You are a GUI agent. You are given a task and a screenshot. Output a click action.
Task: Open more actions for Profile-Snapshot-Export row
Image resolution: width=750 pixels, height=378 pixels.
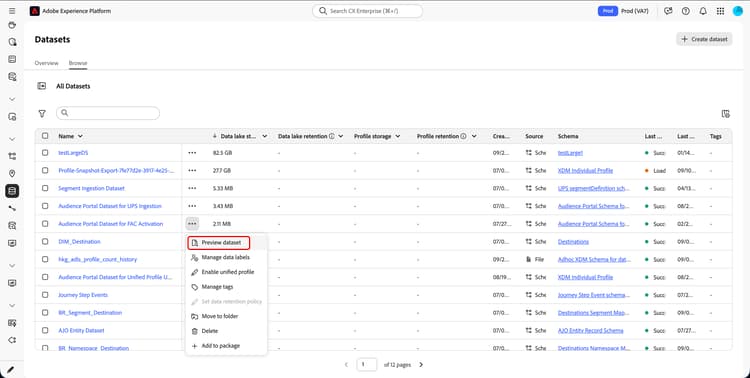click(192, 170)
